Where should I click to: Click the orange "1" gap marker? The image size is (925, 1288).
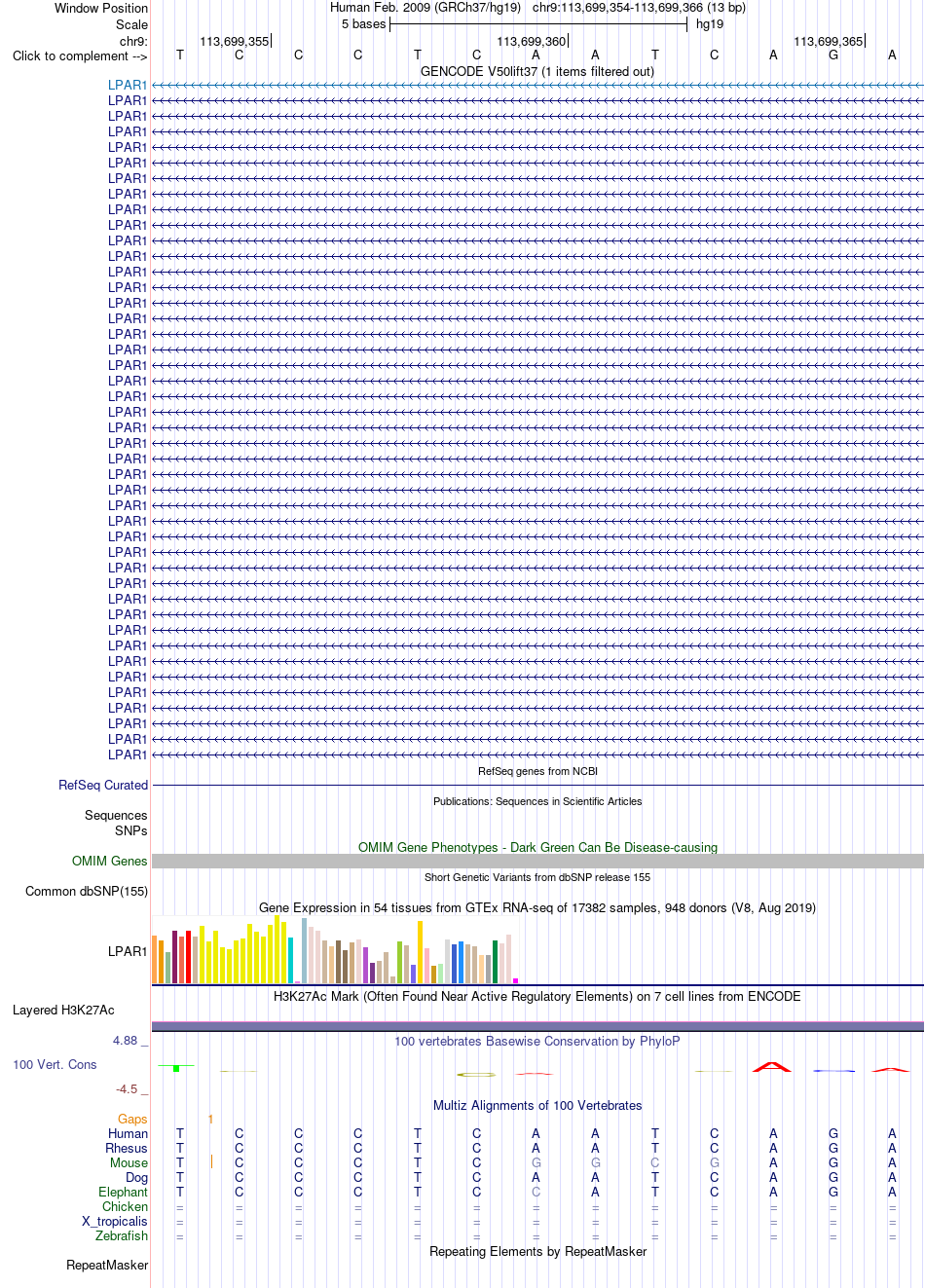point(210,1120)
